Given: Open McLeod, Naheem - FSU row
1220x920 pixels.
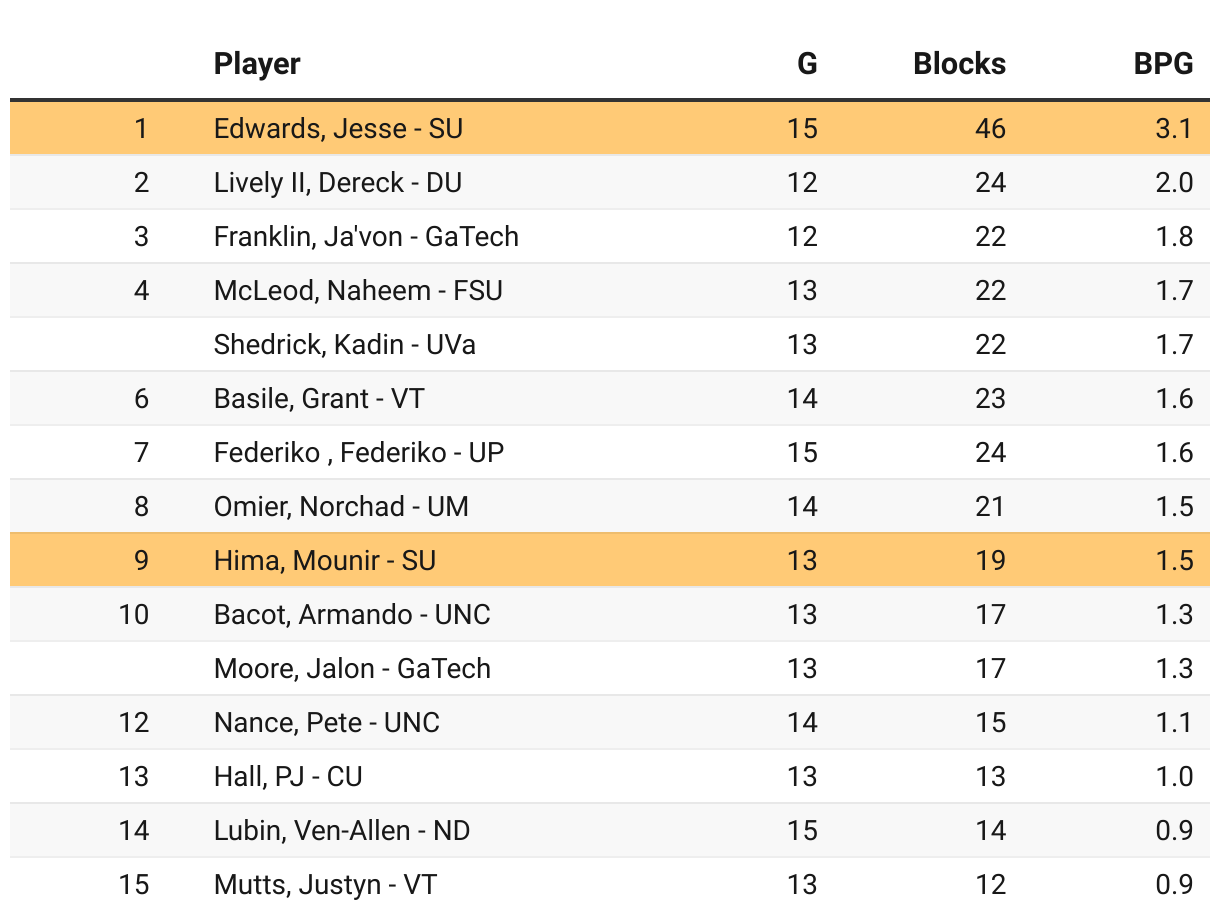Looking at the screenshot, I should tap(358, 290).
